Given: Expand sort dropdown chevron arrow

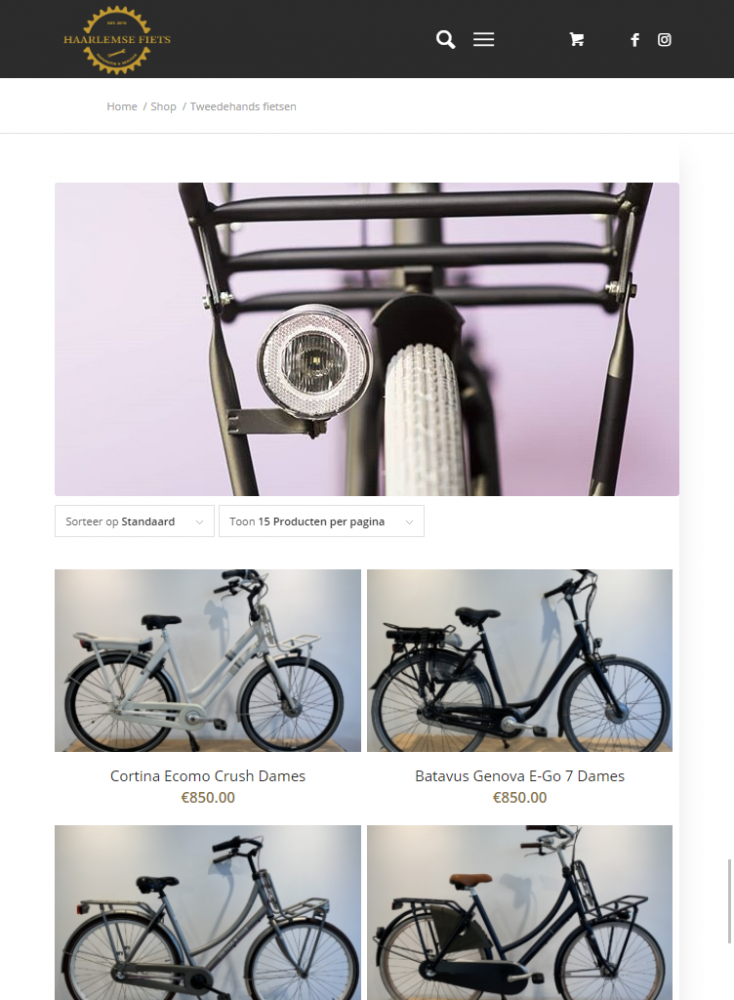Looking at the screenshot, I should click(x=199, y=522).
